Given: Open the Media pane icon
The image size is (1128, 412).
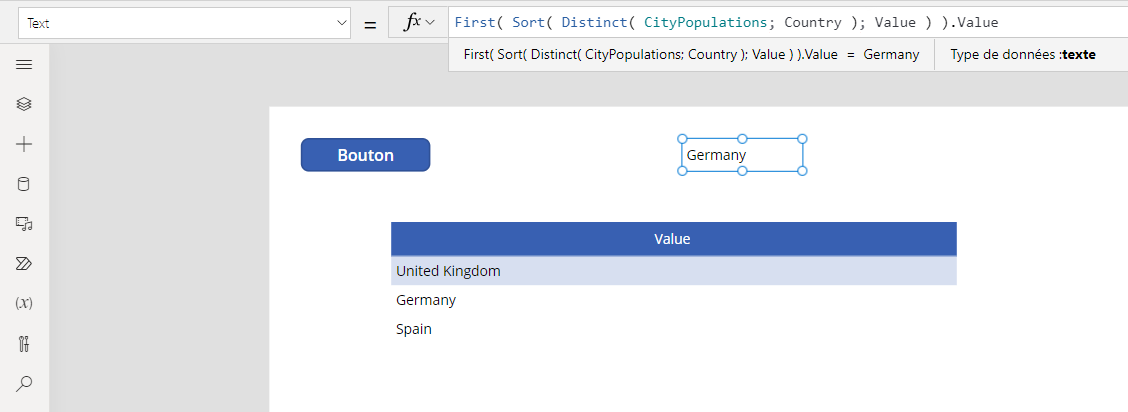Looking at the screenshot, I should pyautogui.click(x=25, y=224).
